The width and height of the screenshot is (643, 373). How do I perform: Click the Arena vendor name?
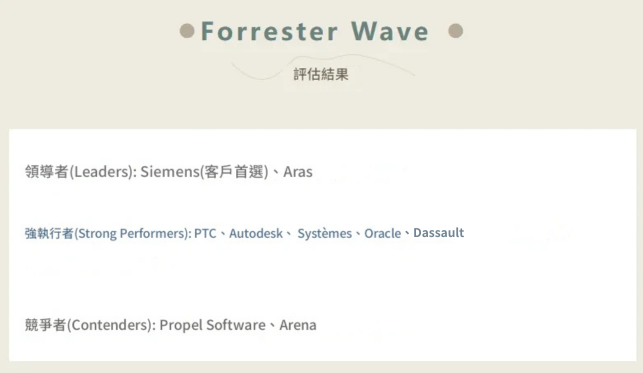tap(298, 325)
